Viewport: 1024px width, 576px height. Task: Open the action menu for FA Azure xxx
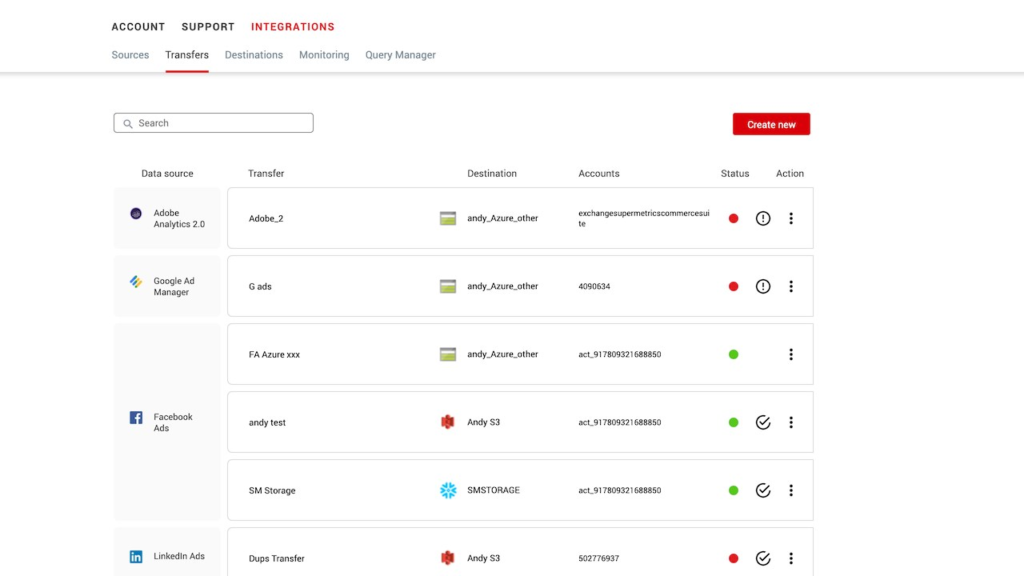click(x=791, y=354)
